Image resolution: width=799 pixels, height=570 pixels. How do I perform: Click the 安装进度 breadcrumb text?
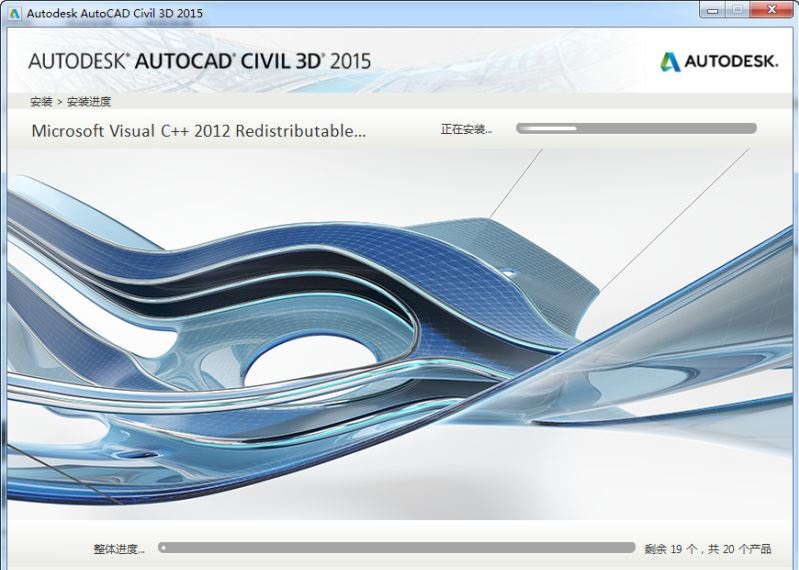coord(89,101)
